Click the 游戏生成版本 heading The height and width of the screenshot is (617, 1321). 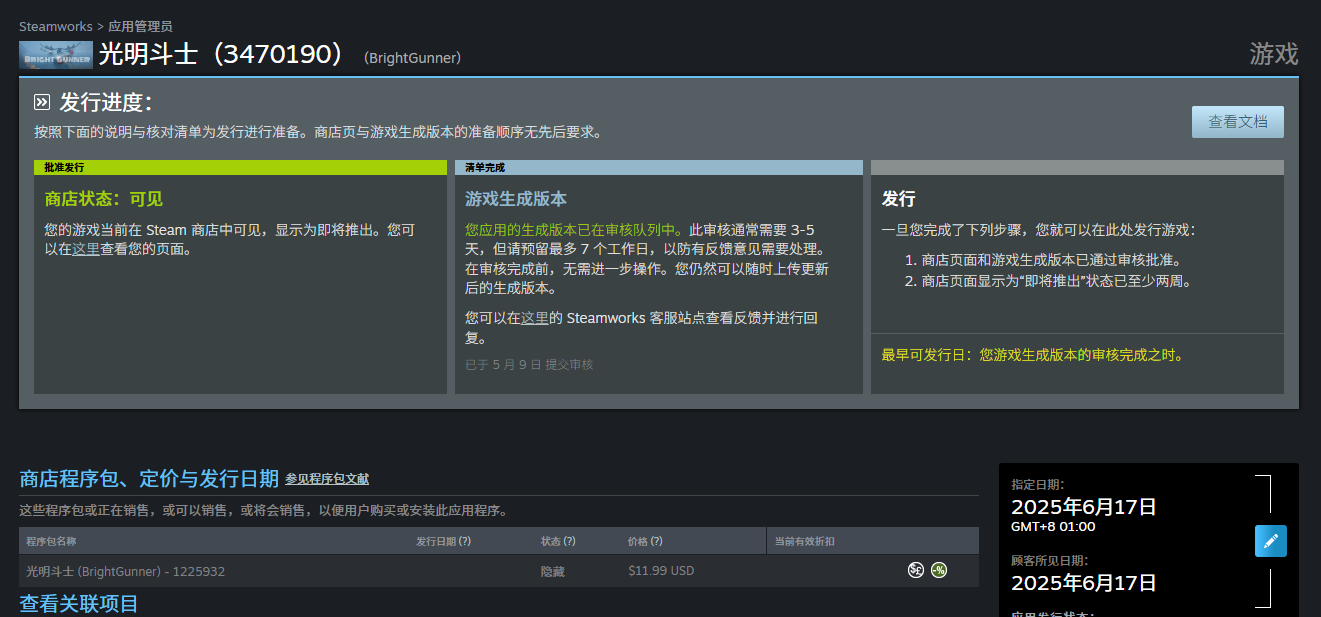coord(516,199)
